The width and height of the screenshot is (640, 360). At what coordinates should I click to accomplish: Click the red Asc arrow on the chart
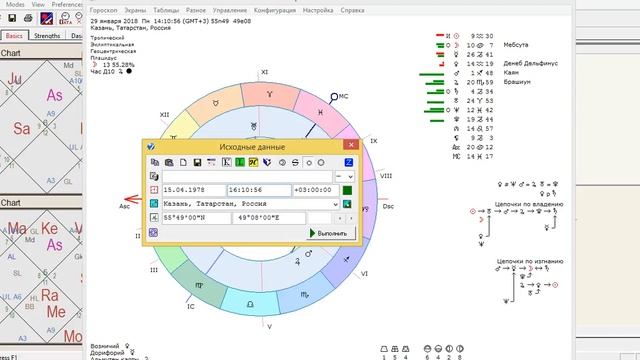(x=133, y=199)
